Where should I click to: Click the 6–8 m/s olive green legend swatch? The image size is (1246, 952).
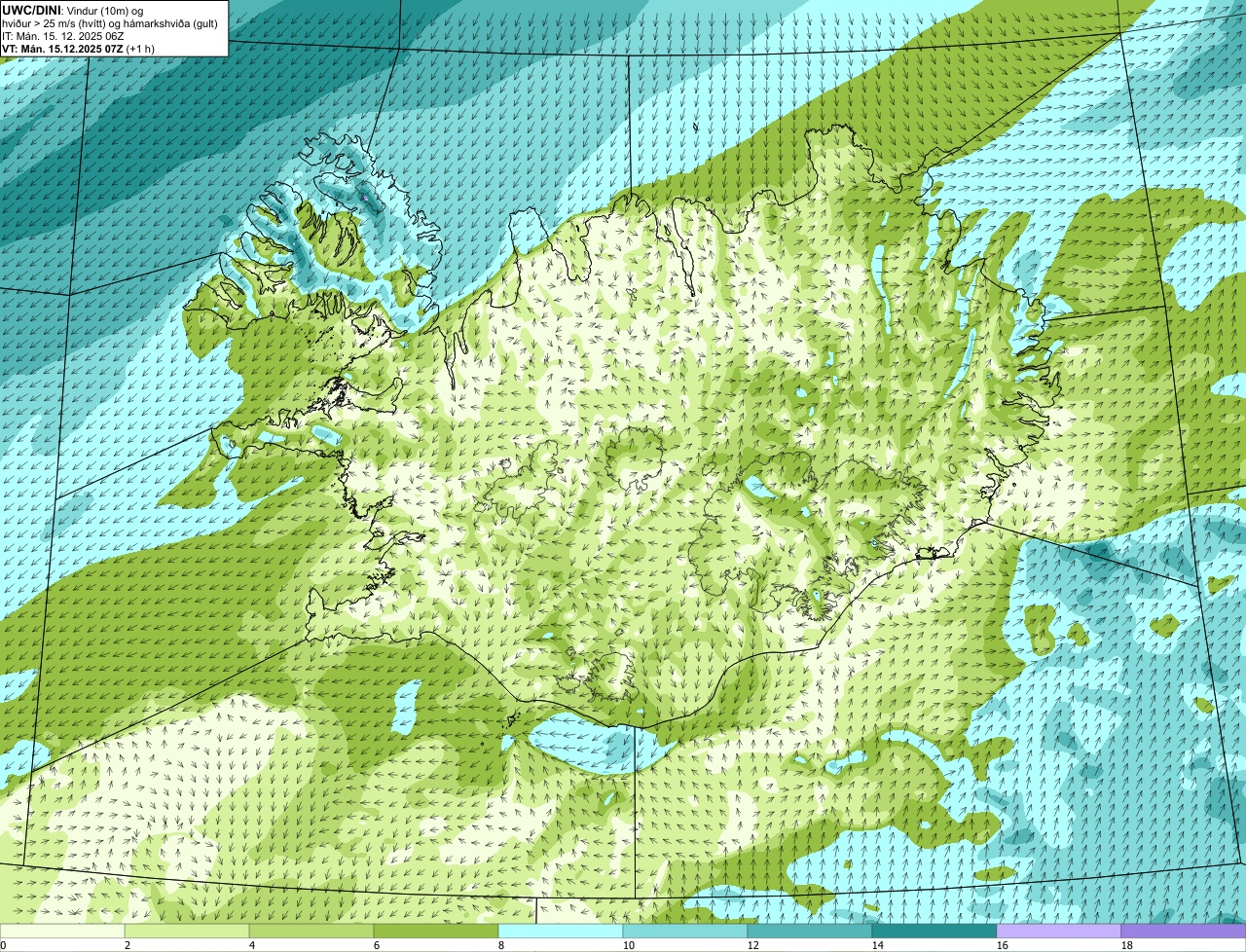[436, 932]
